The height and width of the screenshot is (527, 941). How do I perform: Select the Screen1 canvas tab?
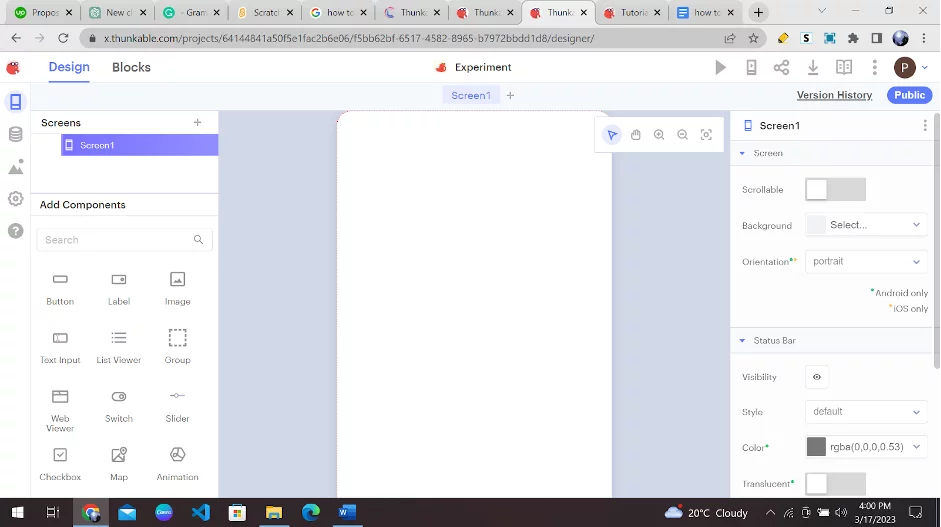pyautogui.click(x=471, y=95)
